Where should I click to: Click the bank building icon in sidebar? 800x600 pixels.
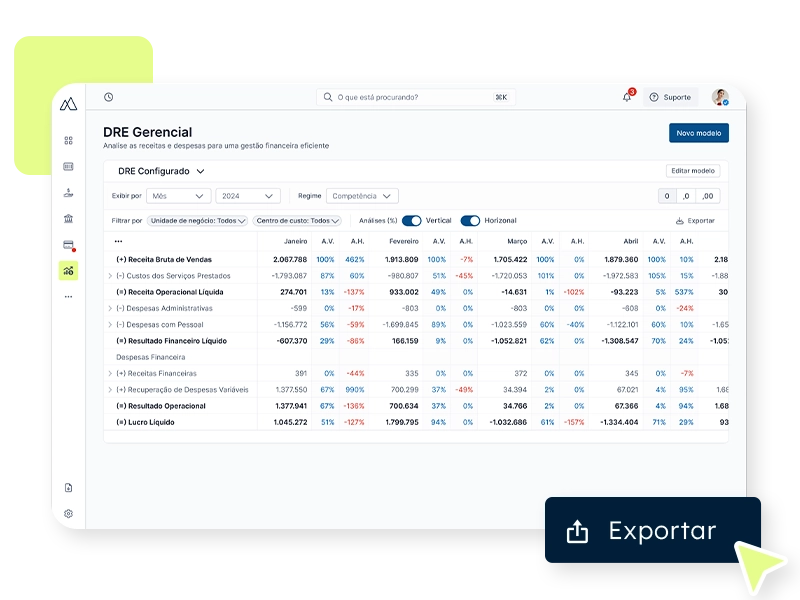pyautogui.click(x=68, y=219)
